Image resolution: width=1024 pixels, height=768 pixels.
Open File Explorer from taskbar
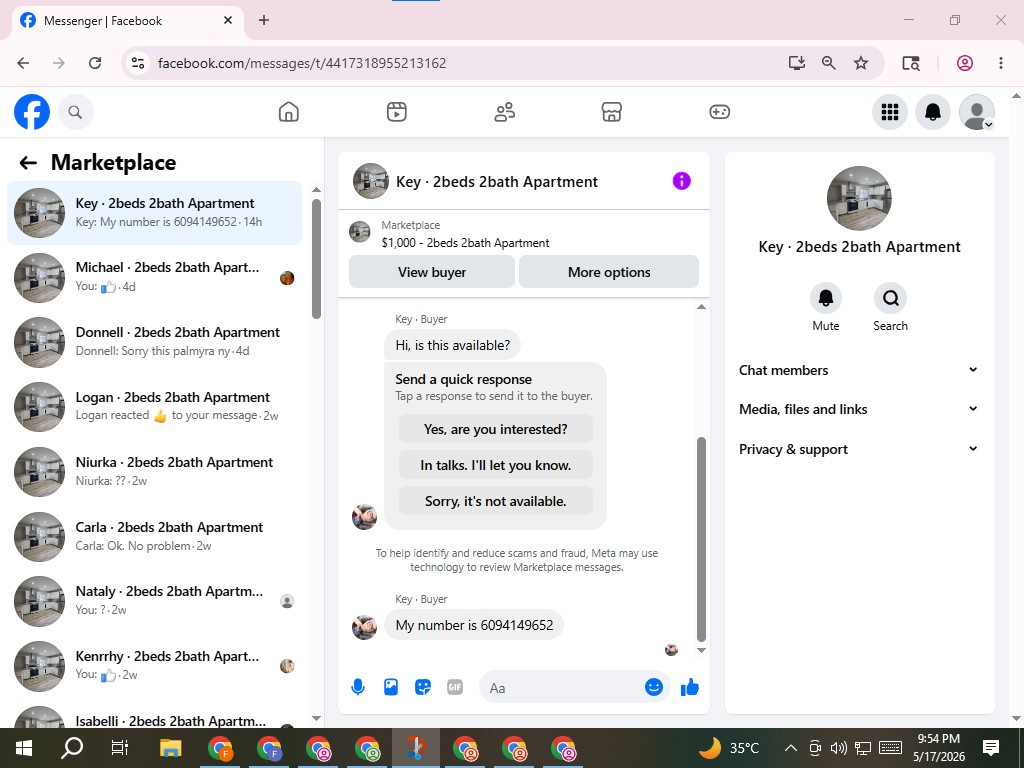coord(170,748)
